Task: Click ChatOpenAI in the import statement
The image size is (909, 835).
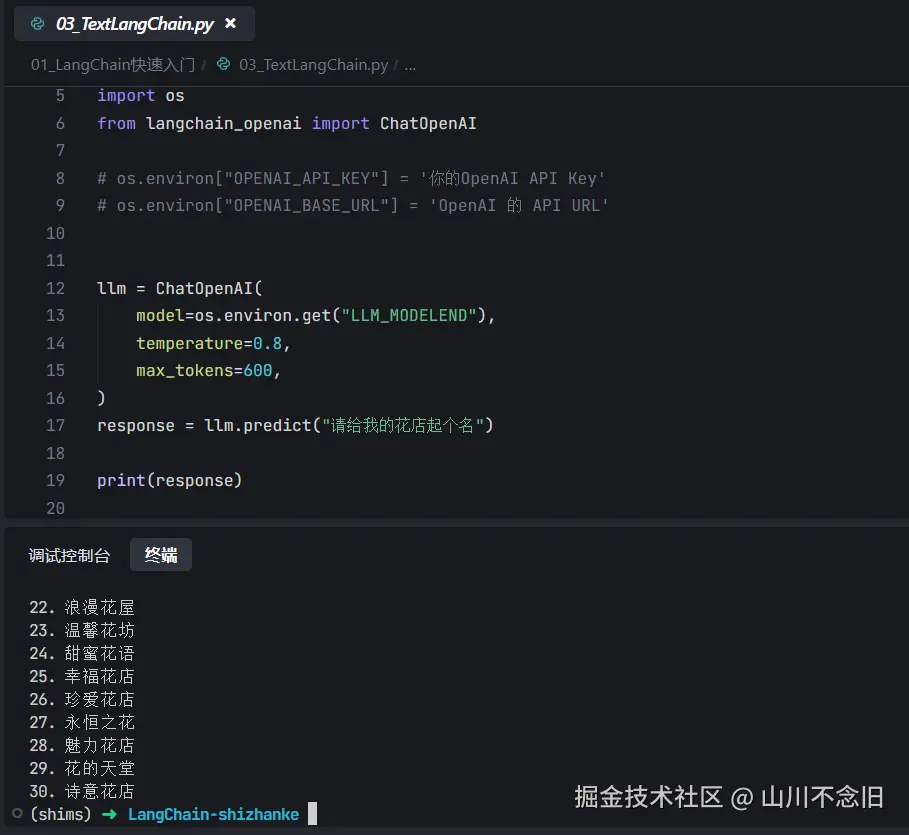Action: tap(428, 124)
